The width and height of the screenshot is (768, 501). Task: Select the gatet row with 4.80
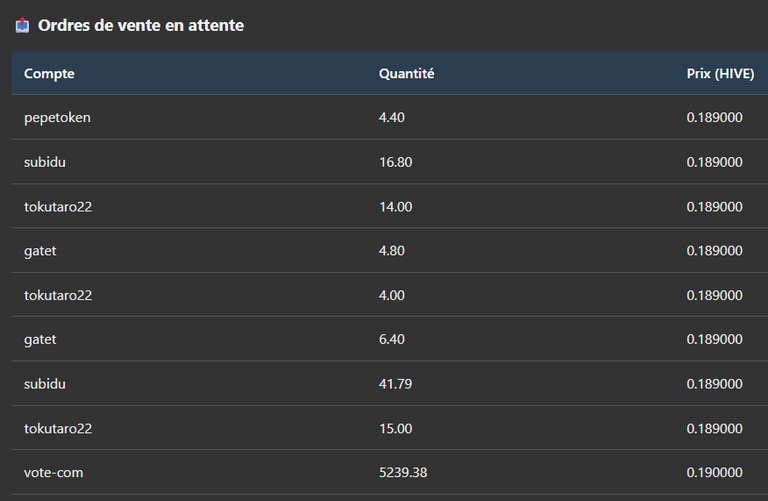pyautogui.click(x=389, y=250)
